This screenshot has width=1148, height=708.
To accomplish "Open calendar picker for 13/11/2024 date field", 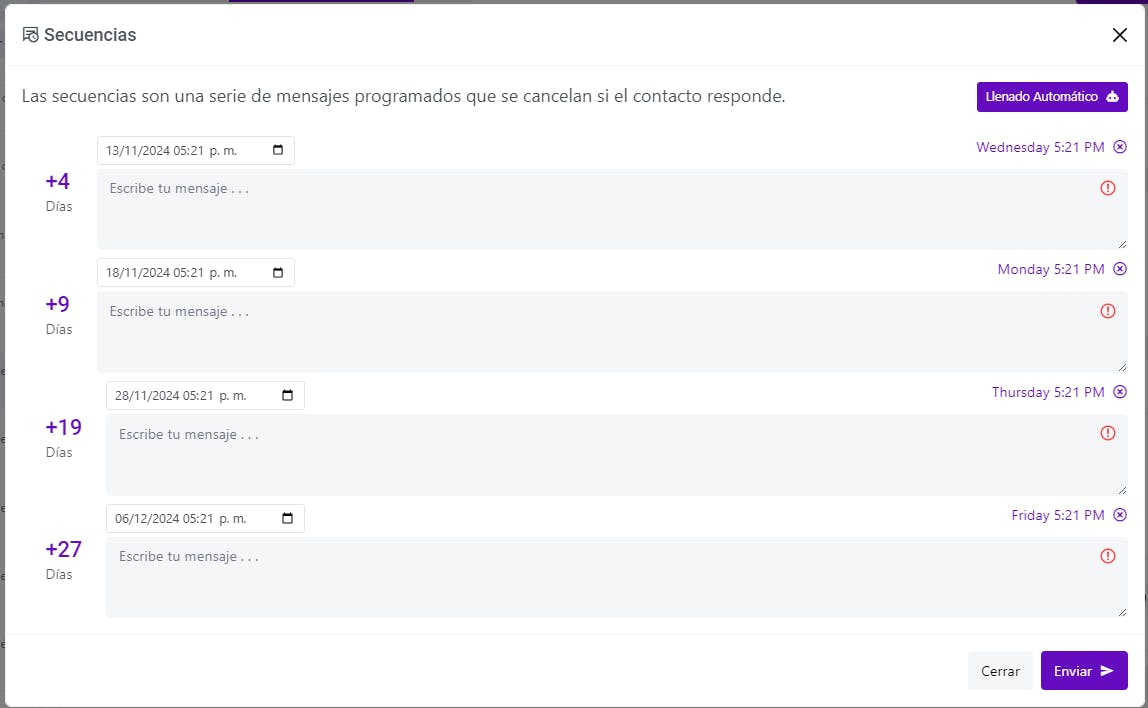I will pos(278,150).
